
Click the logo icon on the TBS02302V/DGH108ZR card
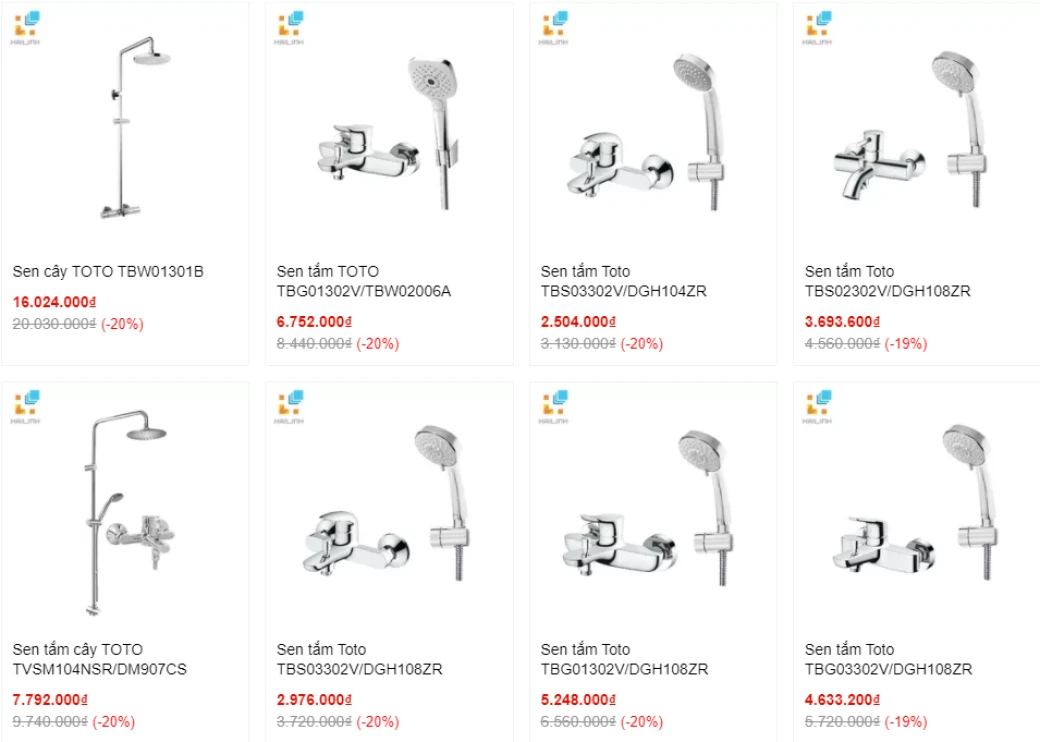818,27
